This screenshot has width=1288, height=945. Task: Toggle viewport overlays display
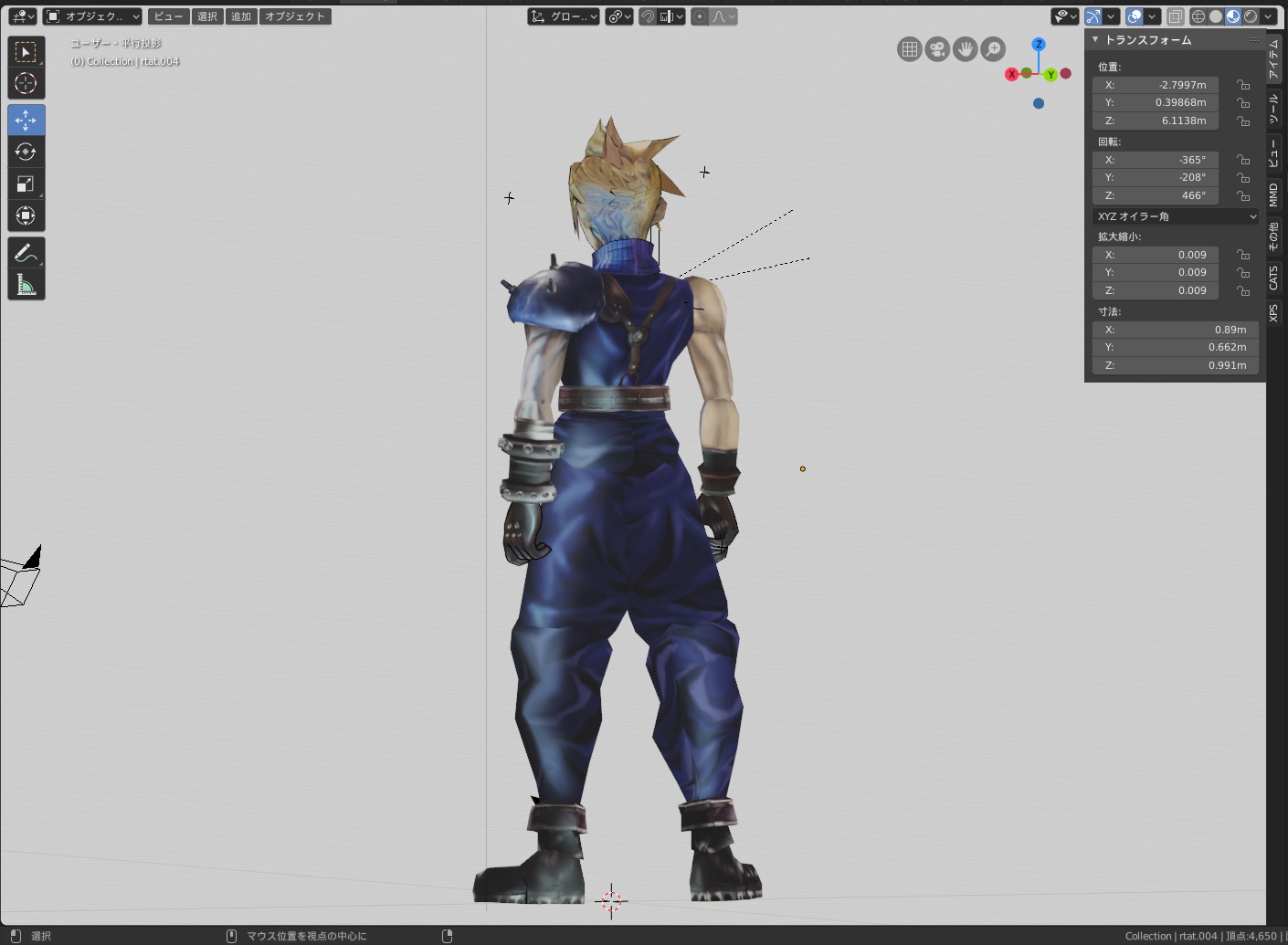pos(1135,16)
